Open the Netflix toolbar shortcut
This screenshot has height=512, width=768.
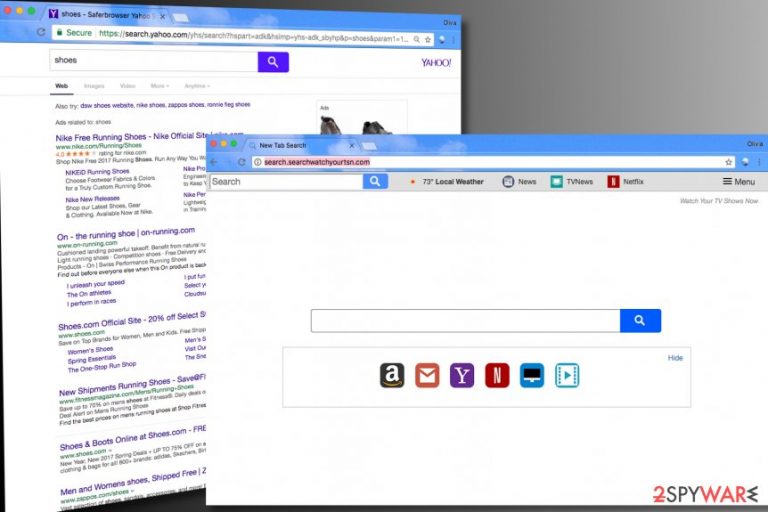point(625,182)
